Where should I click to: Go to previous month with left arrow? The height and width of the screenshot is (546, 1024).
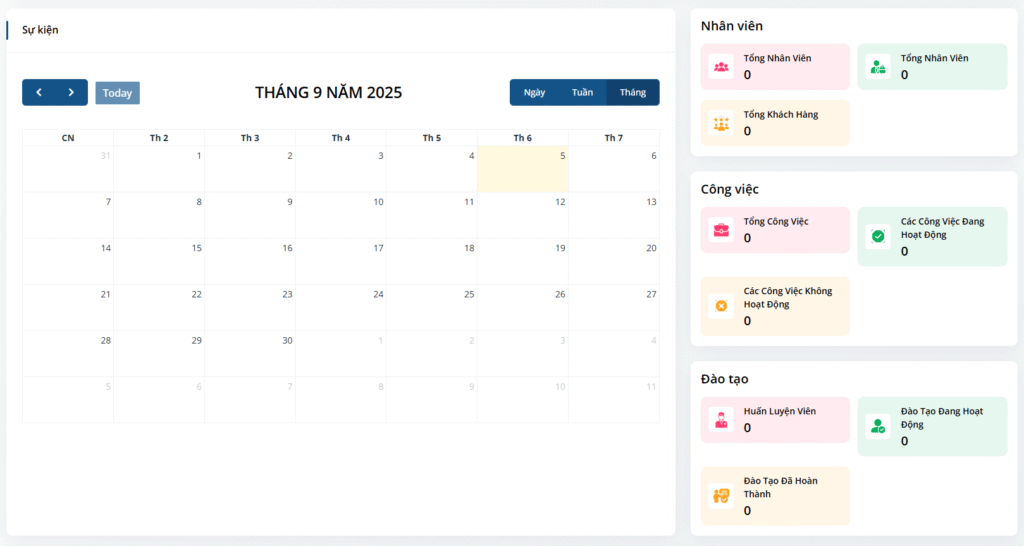(39, 93)
